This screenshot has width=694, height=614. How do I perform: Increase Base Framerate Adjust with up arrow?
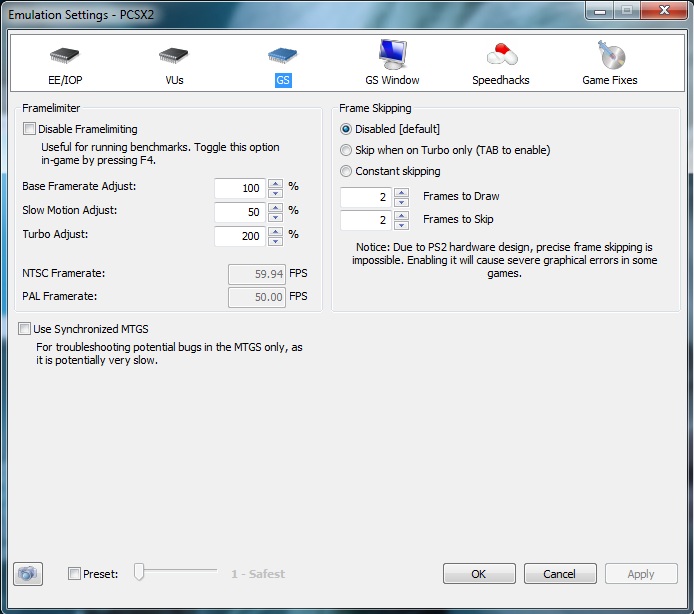275,183
